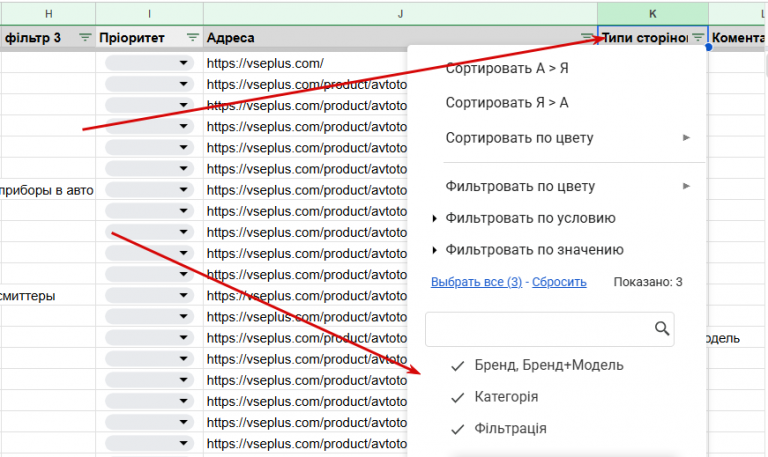Deselect the Фільтрація filter value
This screenshot has width=768, height=457.
point(458,429)
